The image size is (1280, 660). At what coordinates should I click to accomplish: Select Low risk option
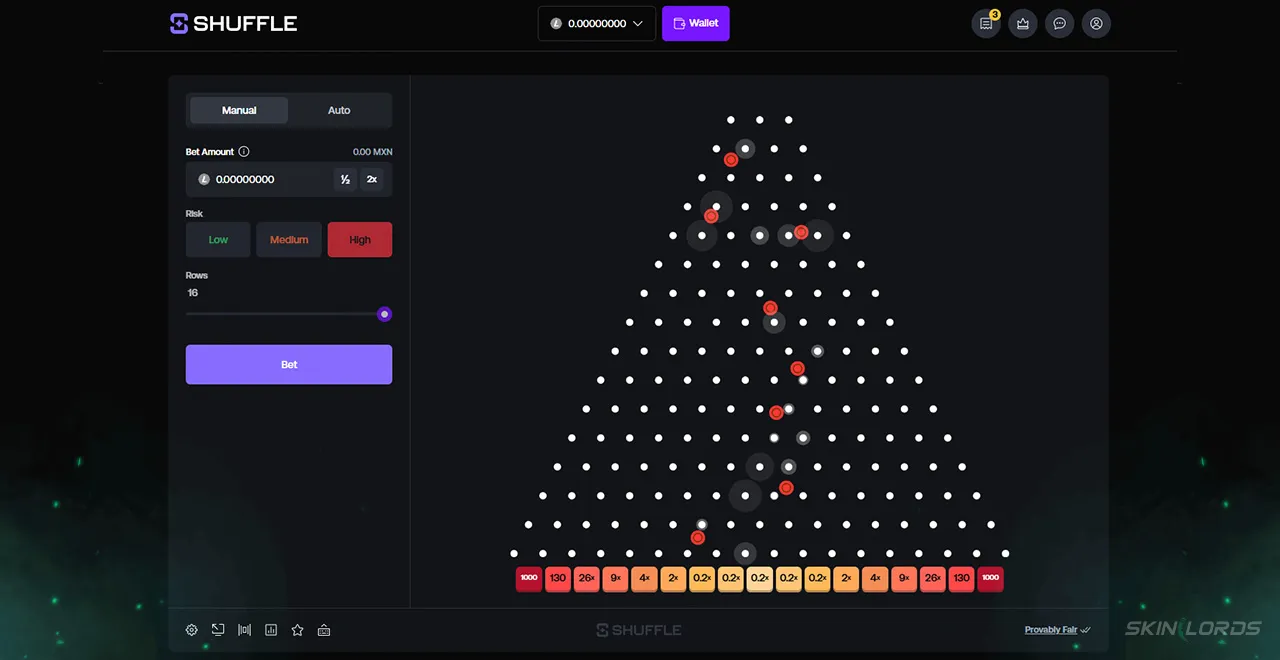click(218, 240)
